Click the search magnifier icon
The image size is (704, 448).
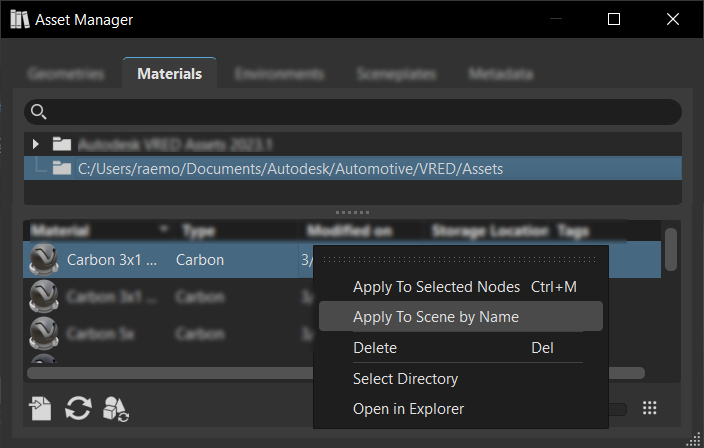click(39, 112)
